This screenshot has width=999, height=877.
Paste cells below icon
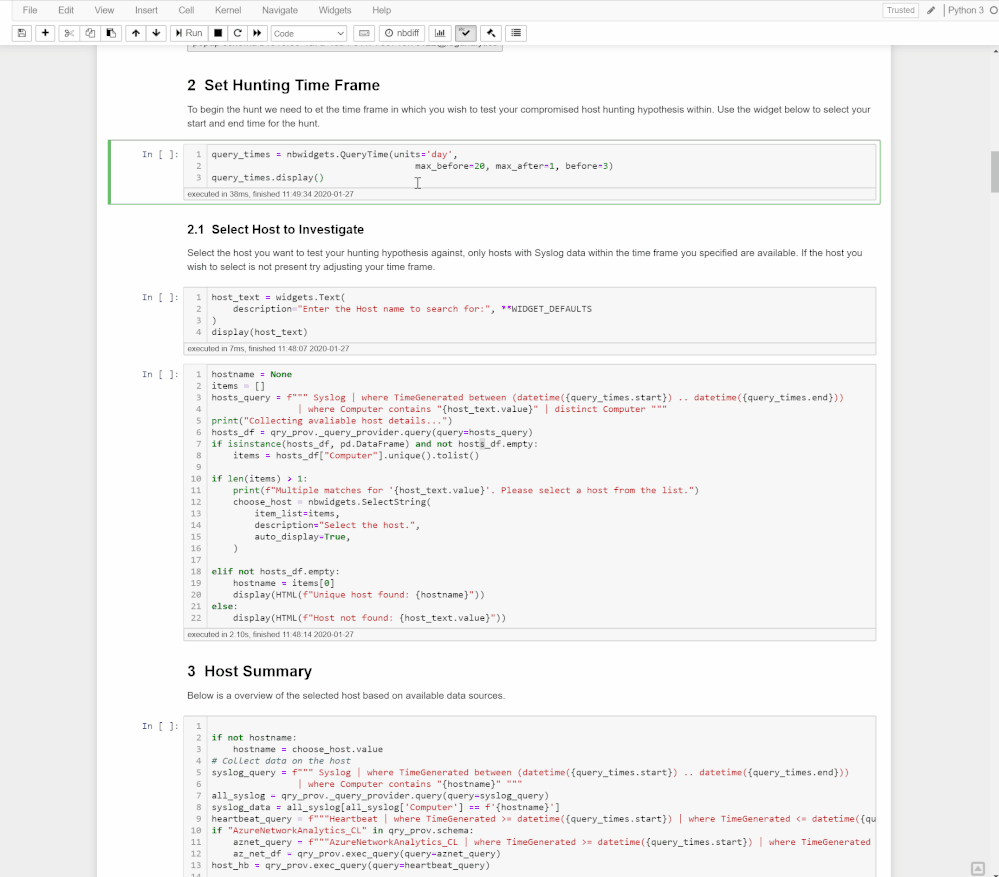tap(111, 33)
